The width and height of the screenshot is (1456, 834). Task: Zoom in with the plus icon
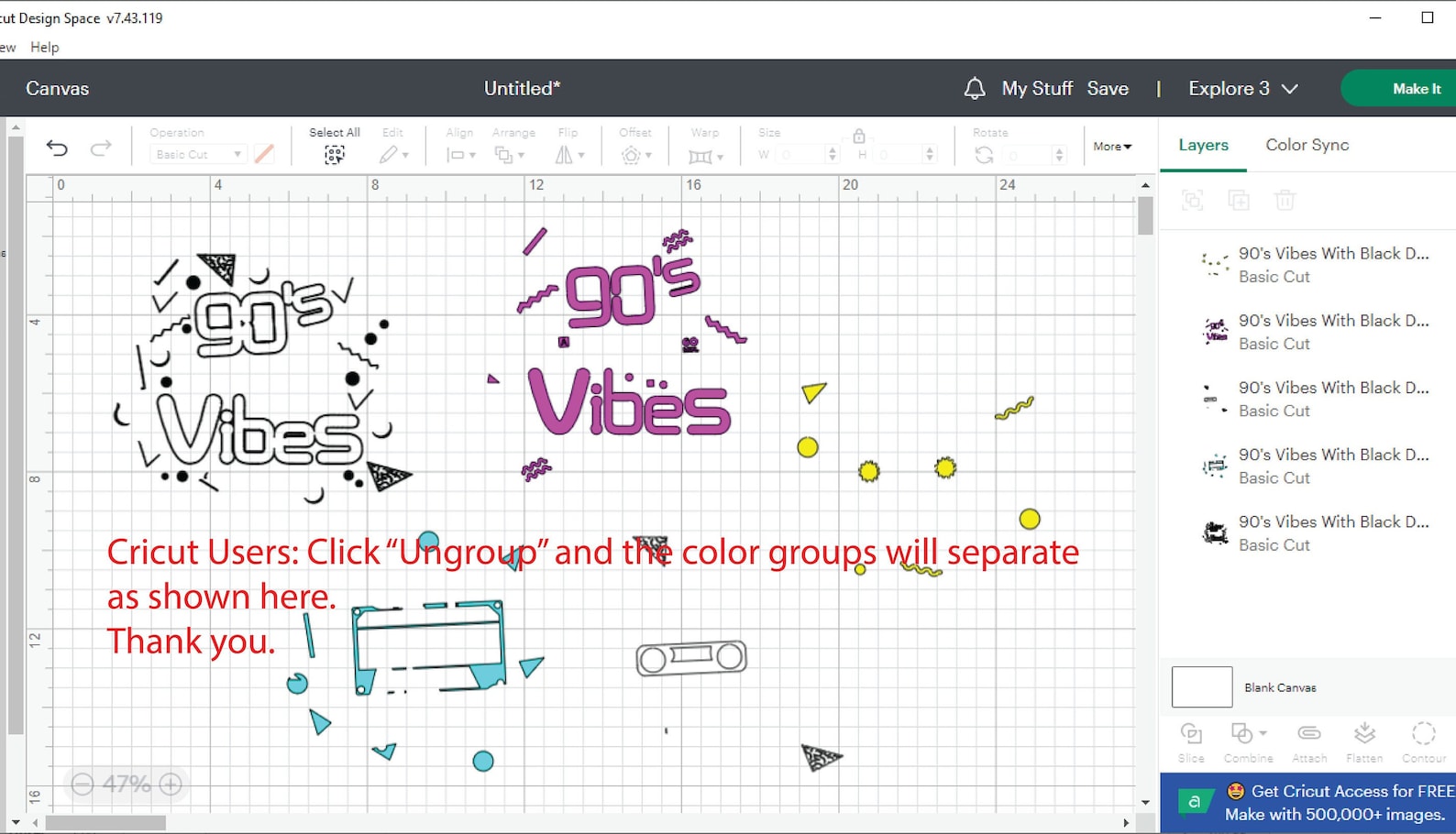pyautogui.click(x=171, y=785)
